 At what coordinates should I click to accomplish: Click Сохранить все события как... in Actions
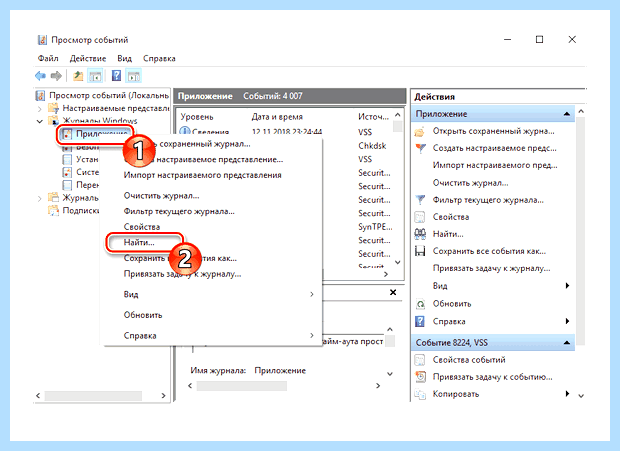(x=489, y=251)
